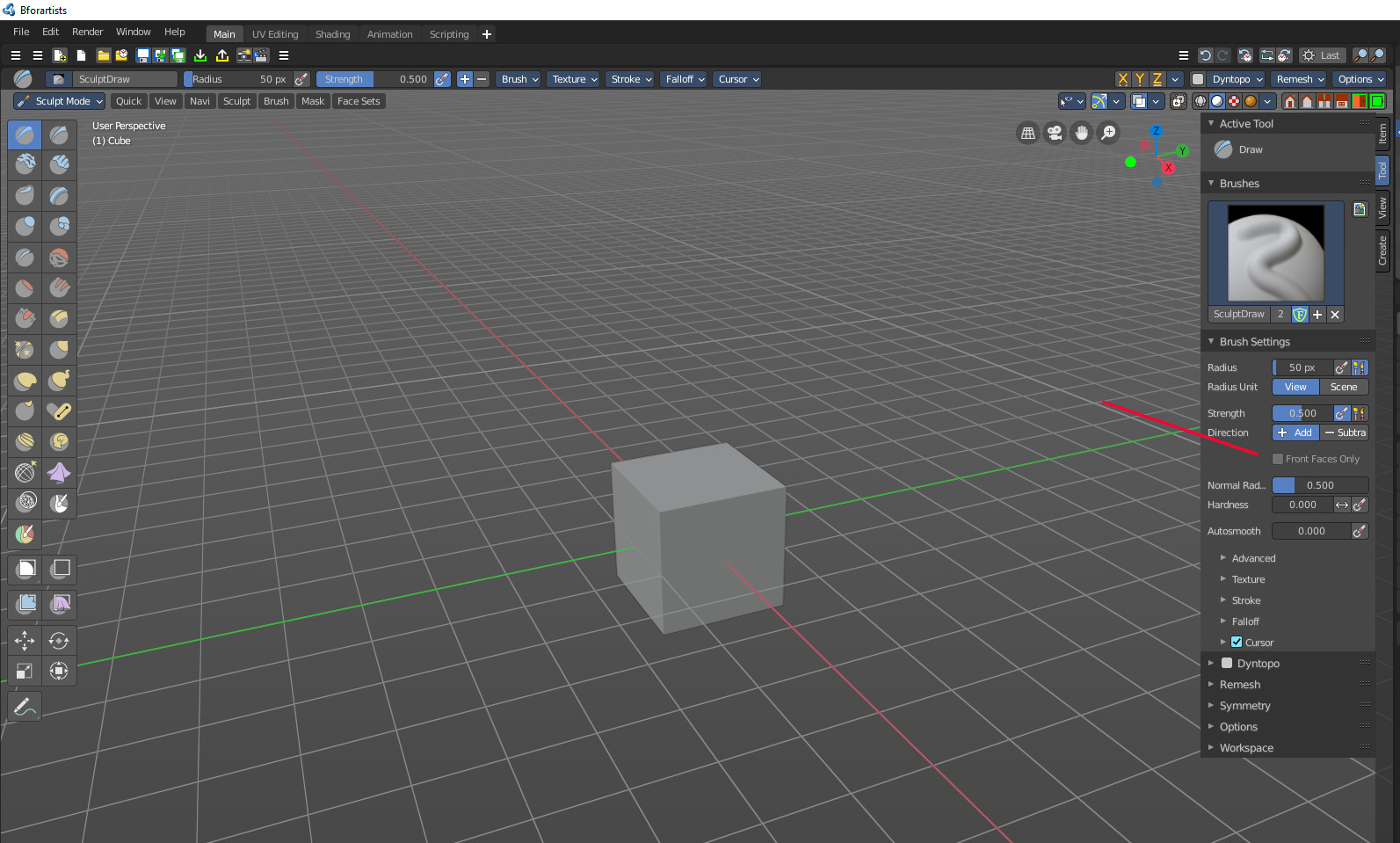Click the zoom magnifier viewport icon
1400x843 pixels.
point(1109,133)
